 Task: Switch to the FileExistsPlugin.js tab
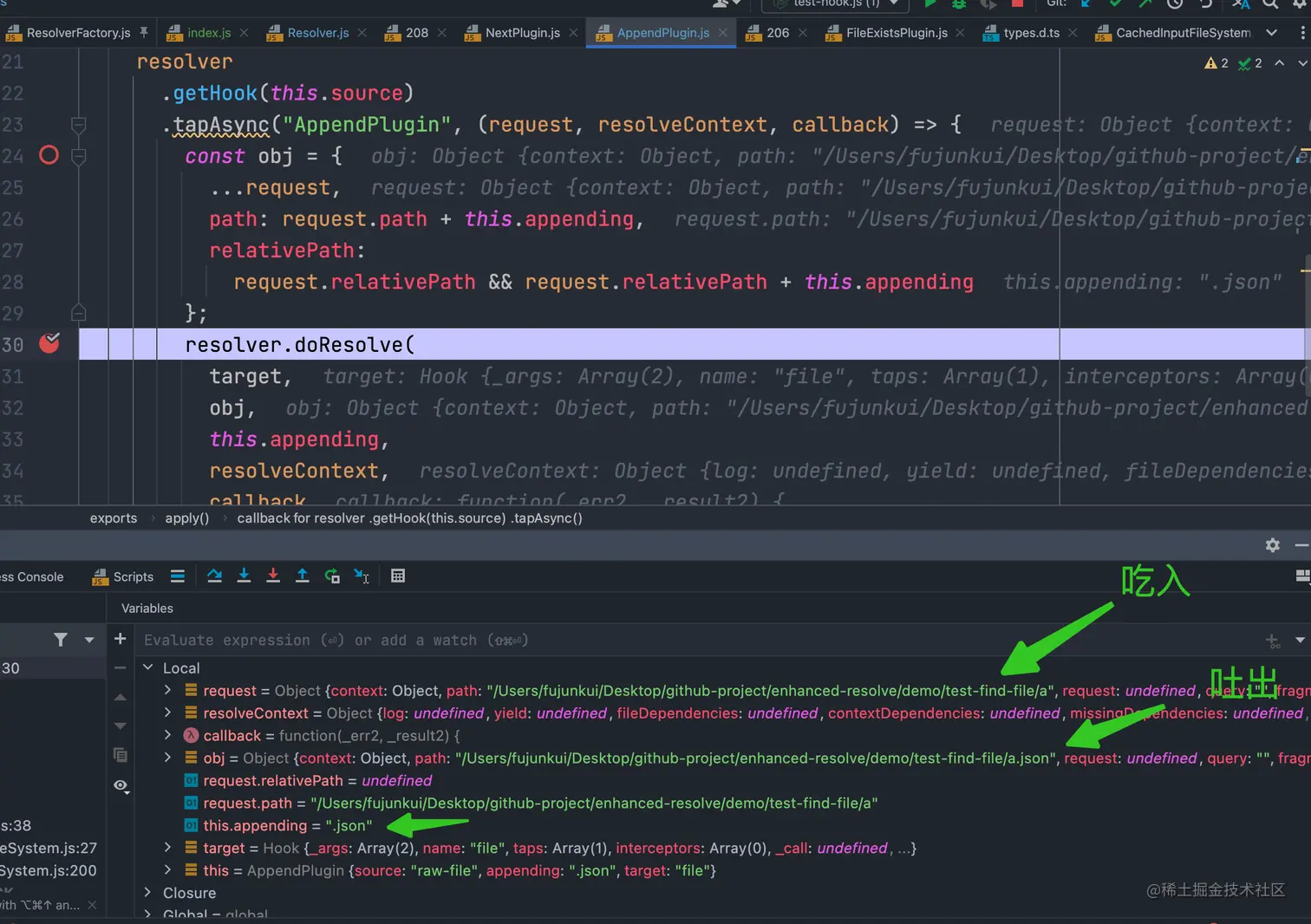(x=896, y=33)
